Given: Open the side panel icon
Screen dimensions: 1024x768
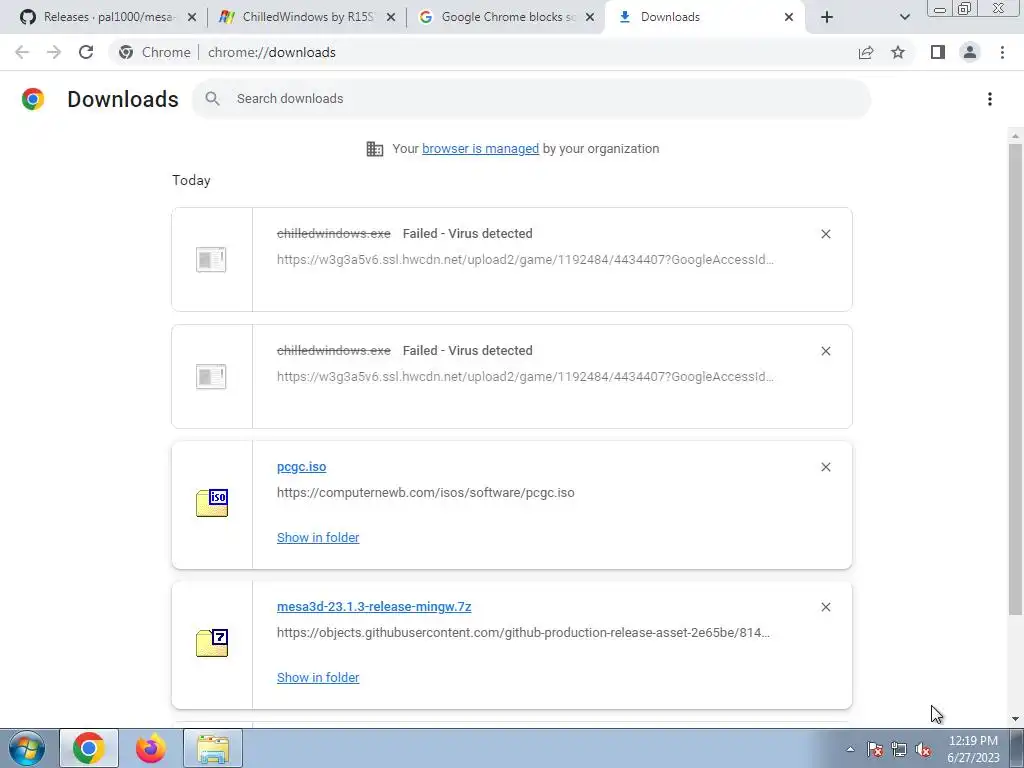Looking at the screenshot, I should pyautogui.click(x=938, y=52).
